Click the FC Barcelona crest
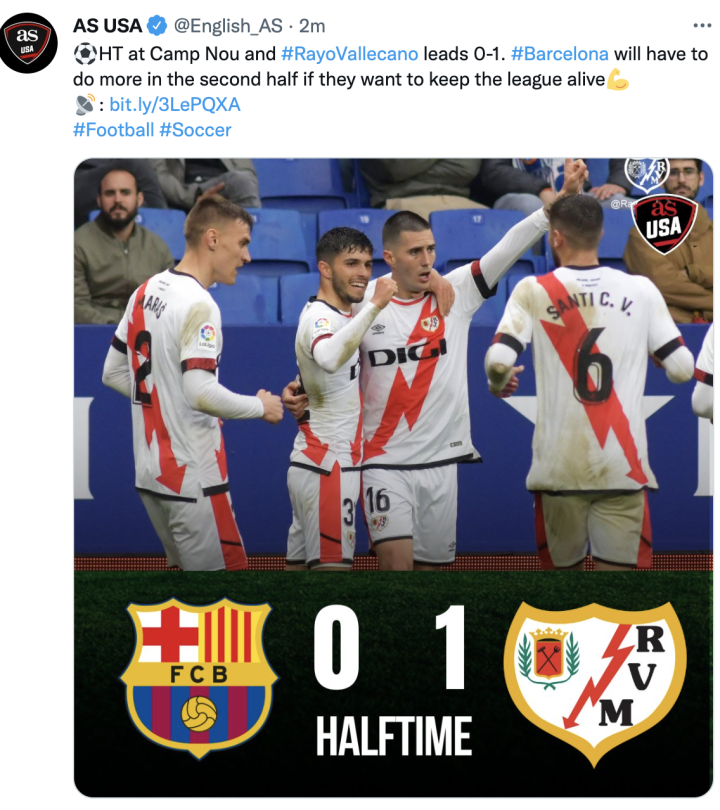The image size is (720, 810). click(199, 677)
